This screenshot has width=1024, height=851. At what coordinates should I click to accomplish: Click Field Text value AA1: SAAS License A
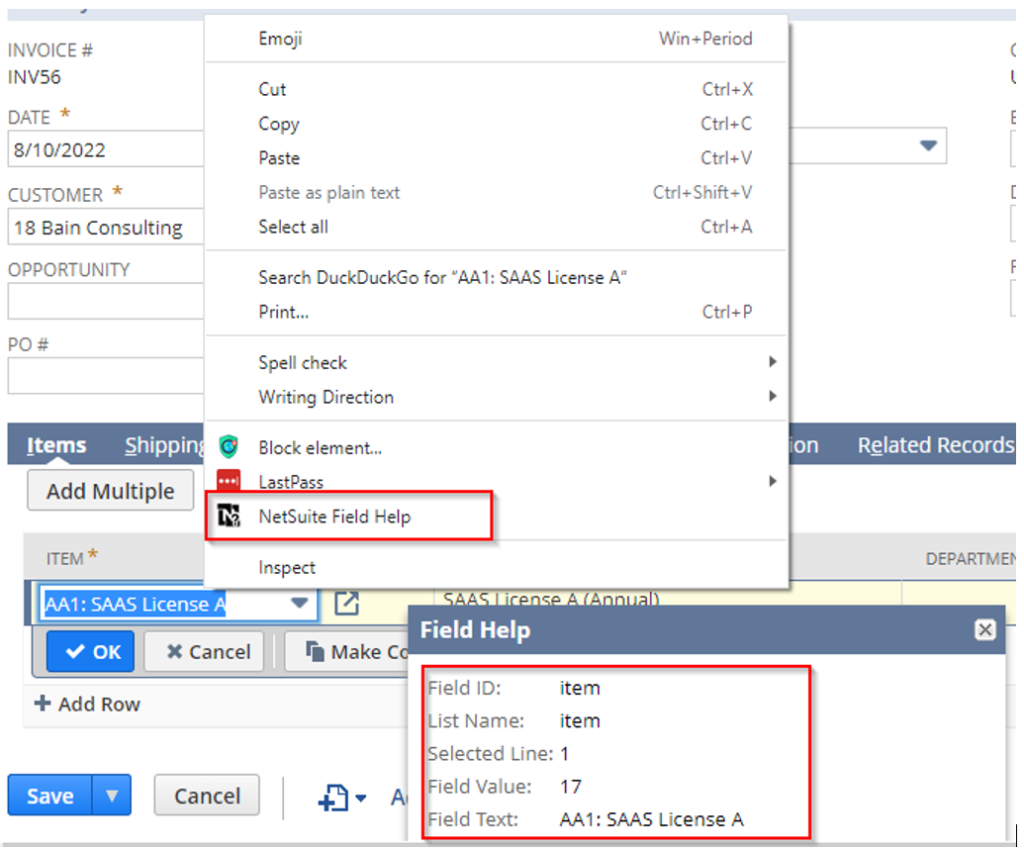click(x=651, y=819)
